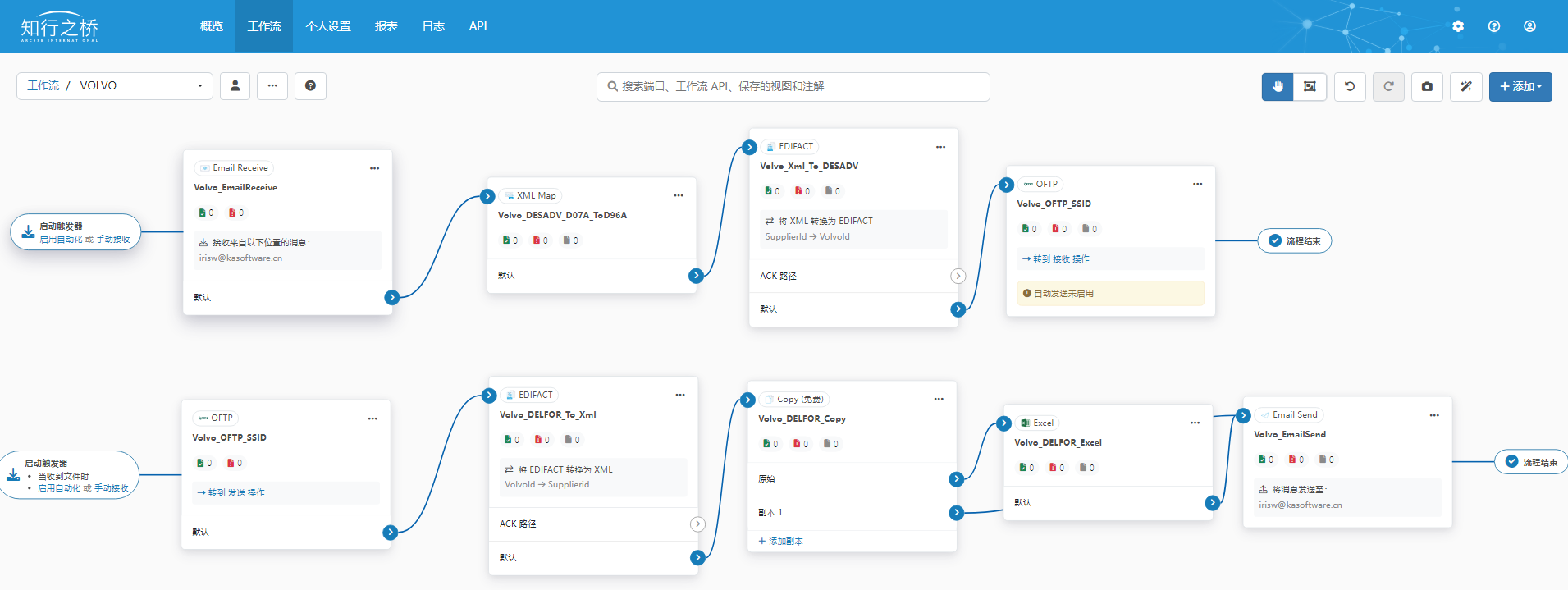This screenshot has height=590, width=1568.
Task: Switch to the box selection mode toggle
Action: pyautogui.click(x=1310, y=86)
